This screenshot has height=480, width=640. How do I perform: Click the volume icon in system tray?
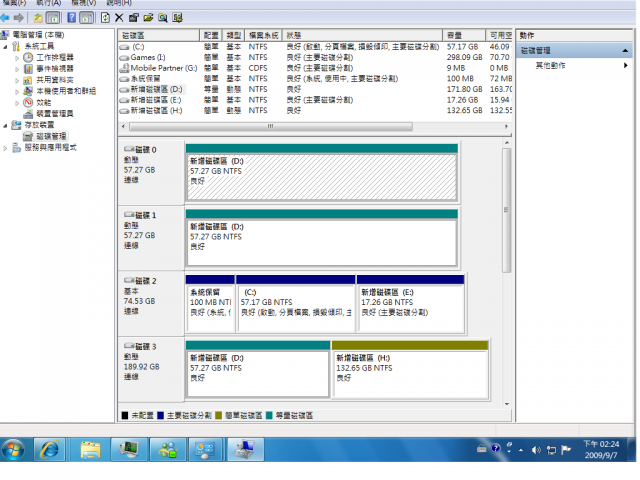(x=538, y=450)
